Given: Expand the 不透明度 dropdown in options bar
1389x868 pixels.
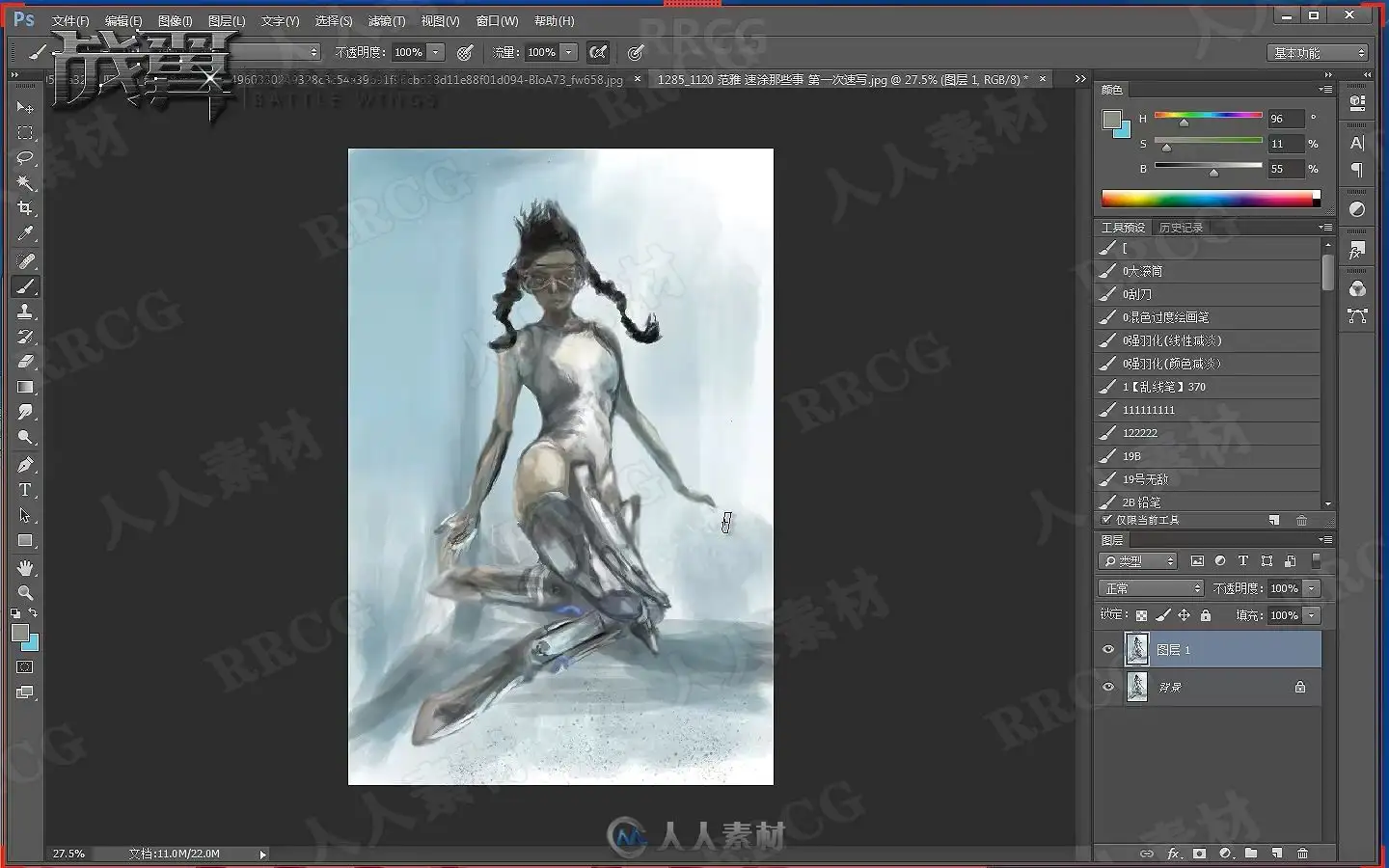Looking at the screenshot, I should [x=436, y=52].
